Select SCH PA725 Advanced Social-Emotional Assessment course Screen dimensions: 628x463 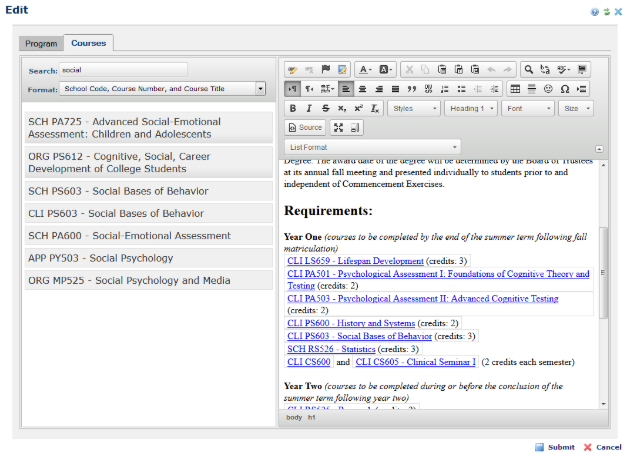[149, 128]
